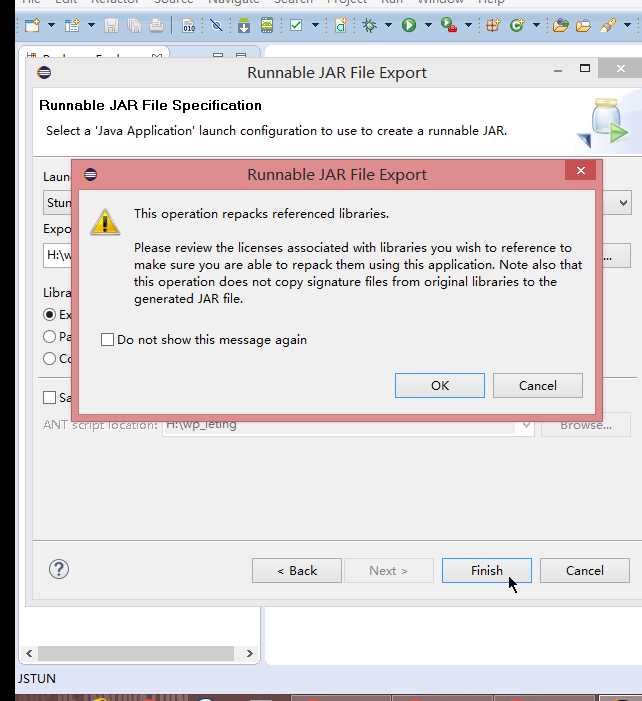Click the 'Next >' wizard button

click(389, 570)
